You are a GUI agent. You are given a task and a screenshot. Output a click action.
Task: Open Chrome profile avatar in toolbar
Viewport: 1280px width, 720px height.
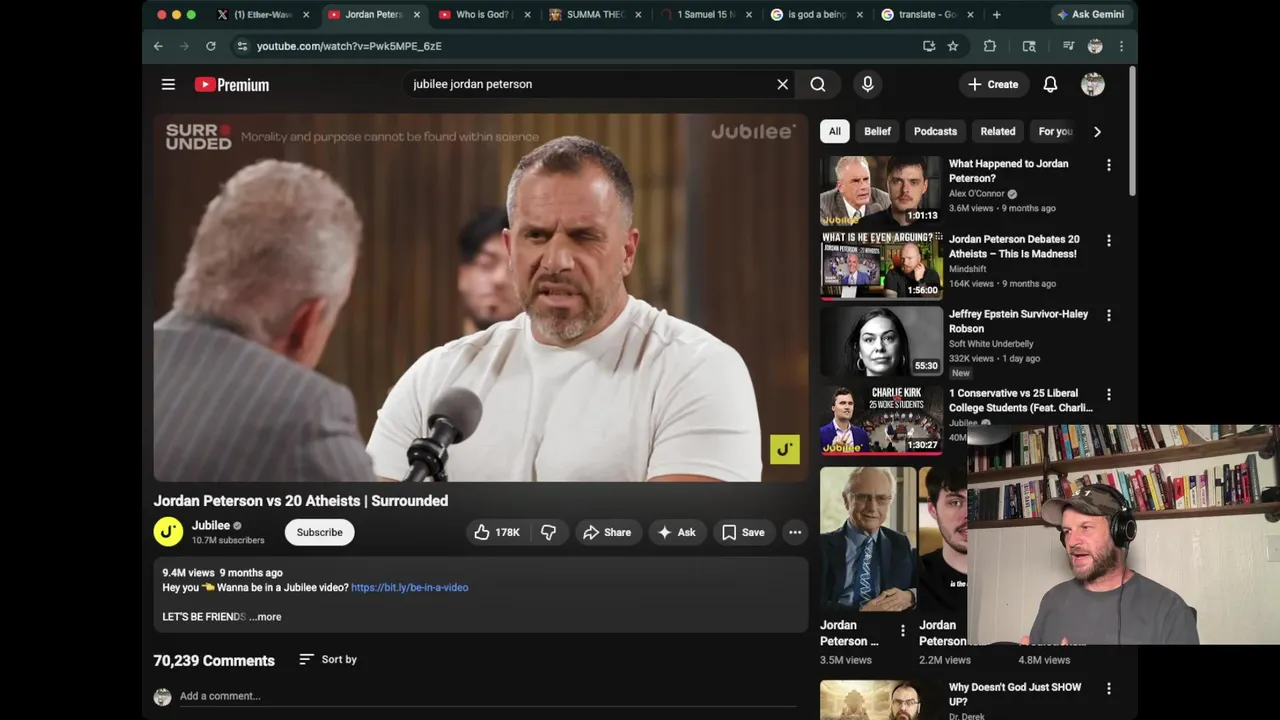coord(1095,46)
